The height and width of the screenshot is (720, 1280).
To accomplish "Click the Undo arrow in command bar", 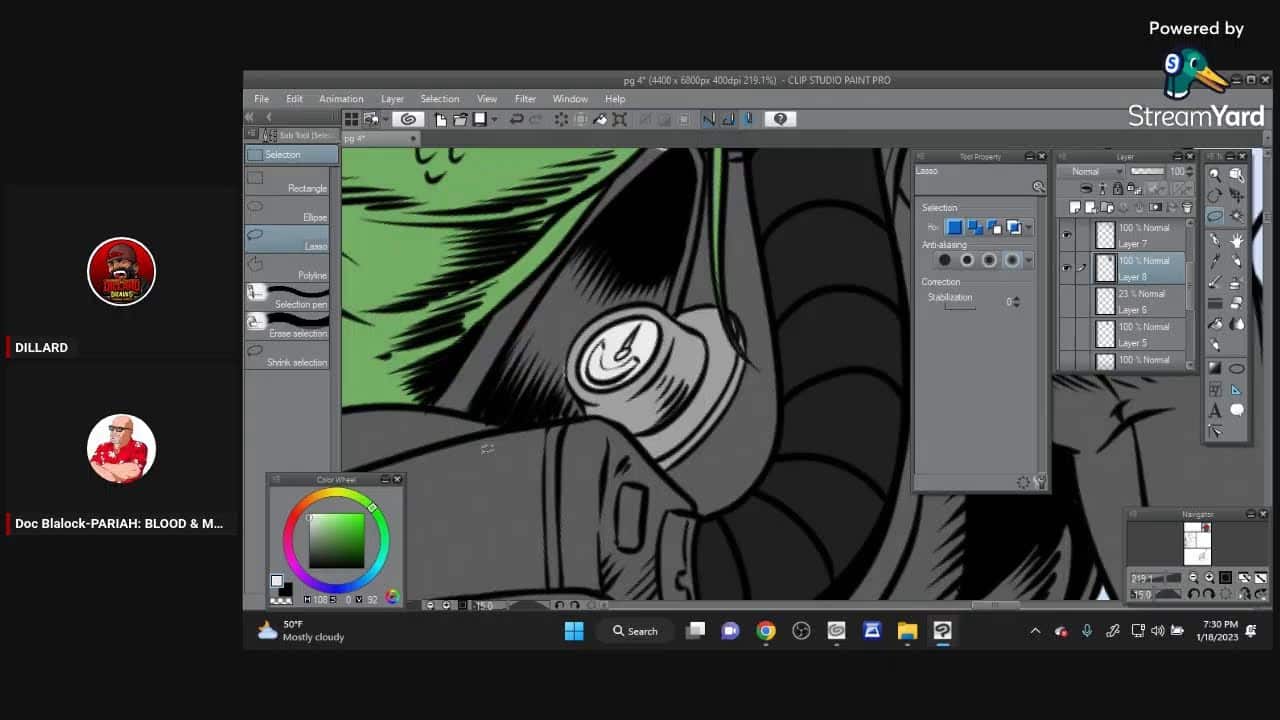I will (516, 119).
